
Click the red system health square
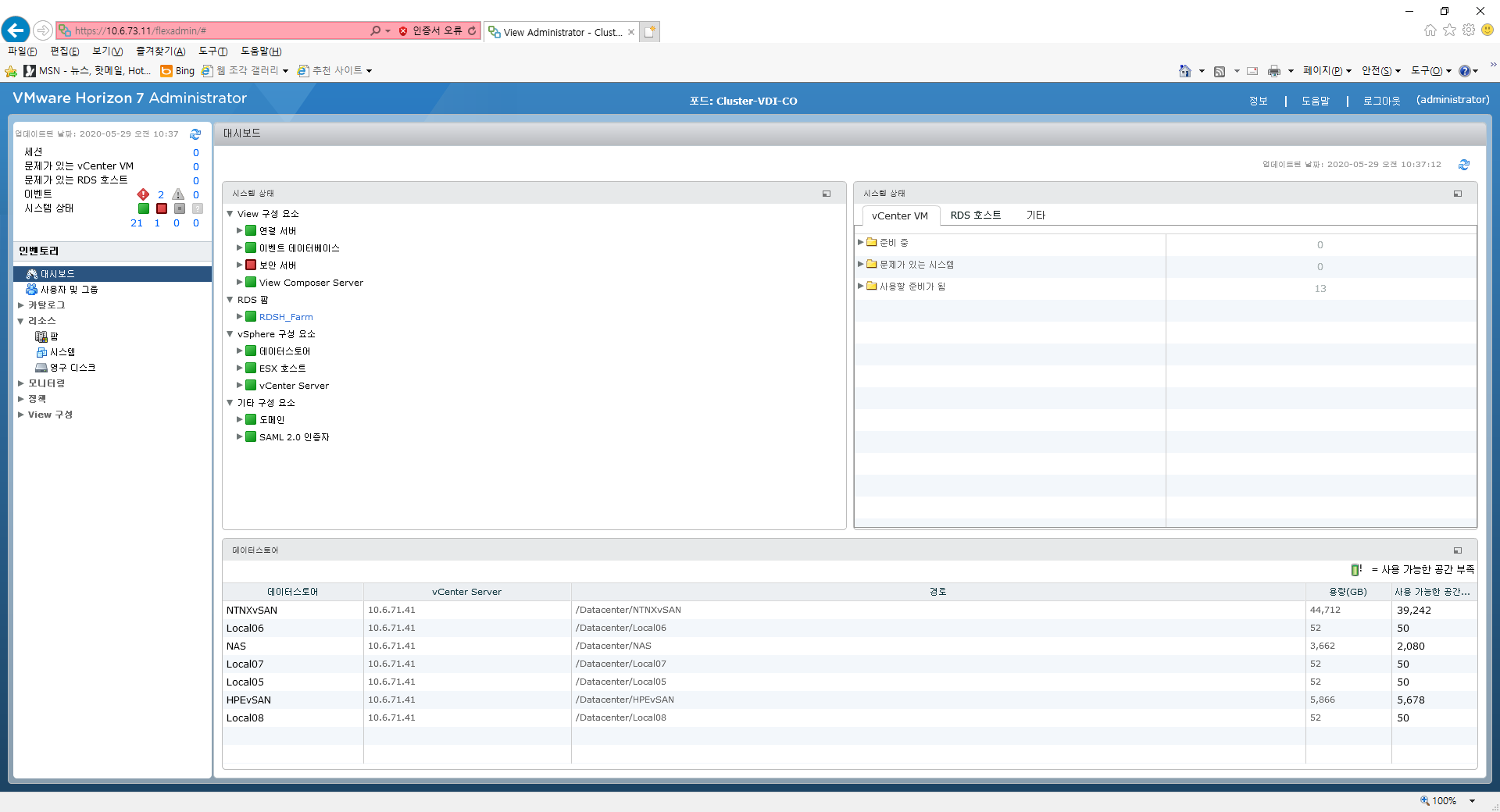[x=162, y=208]
